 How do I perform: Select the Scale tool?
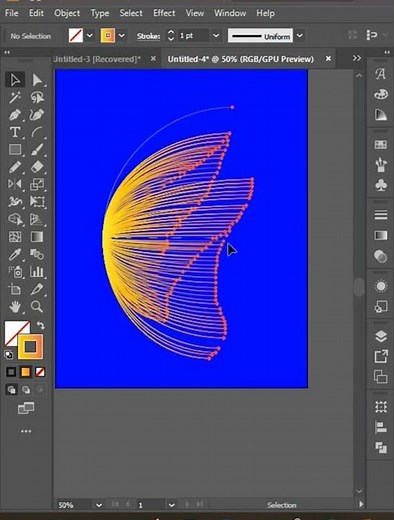(37, 184)
